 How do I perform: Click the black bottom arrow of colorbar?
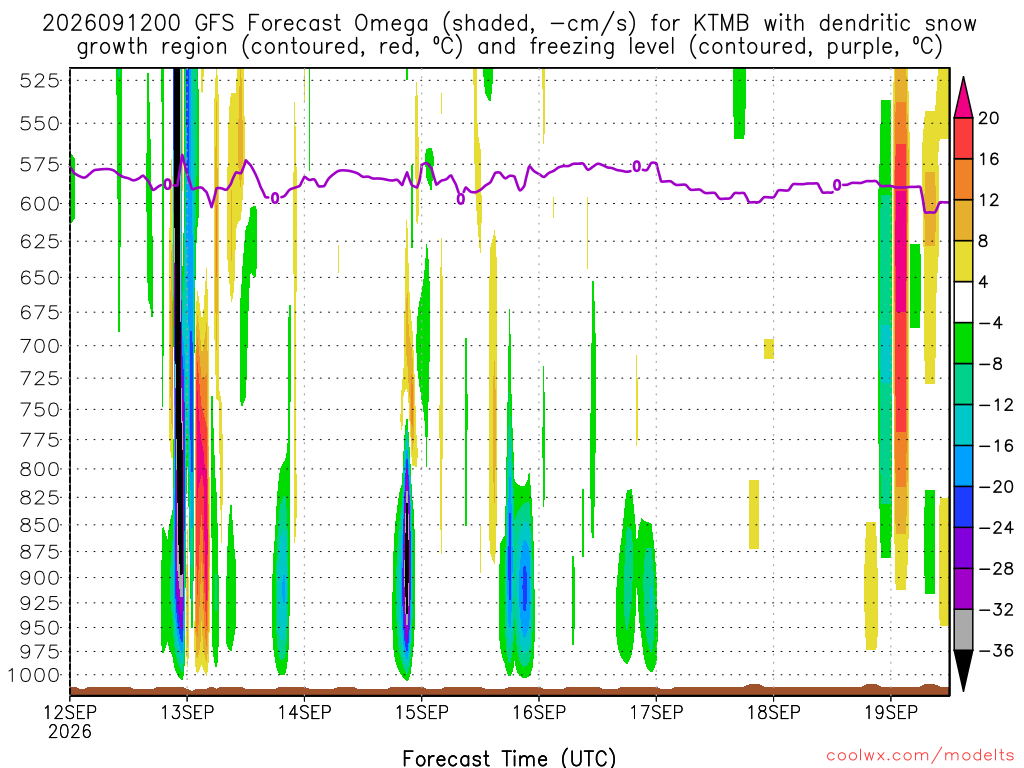[963, 671]
